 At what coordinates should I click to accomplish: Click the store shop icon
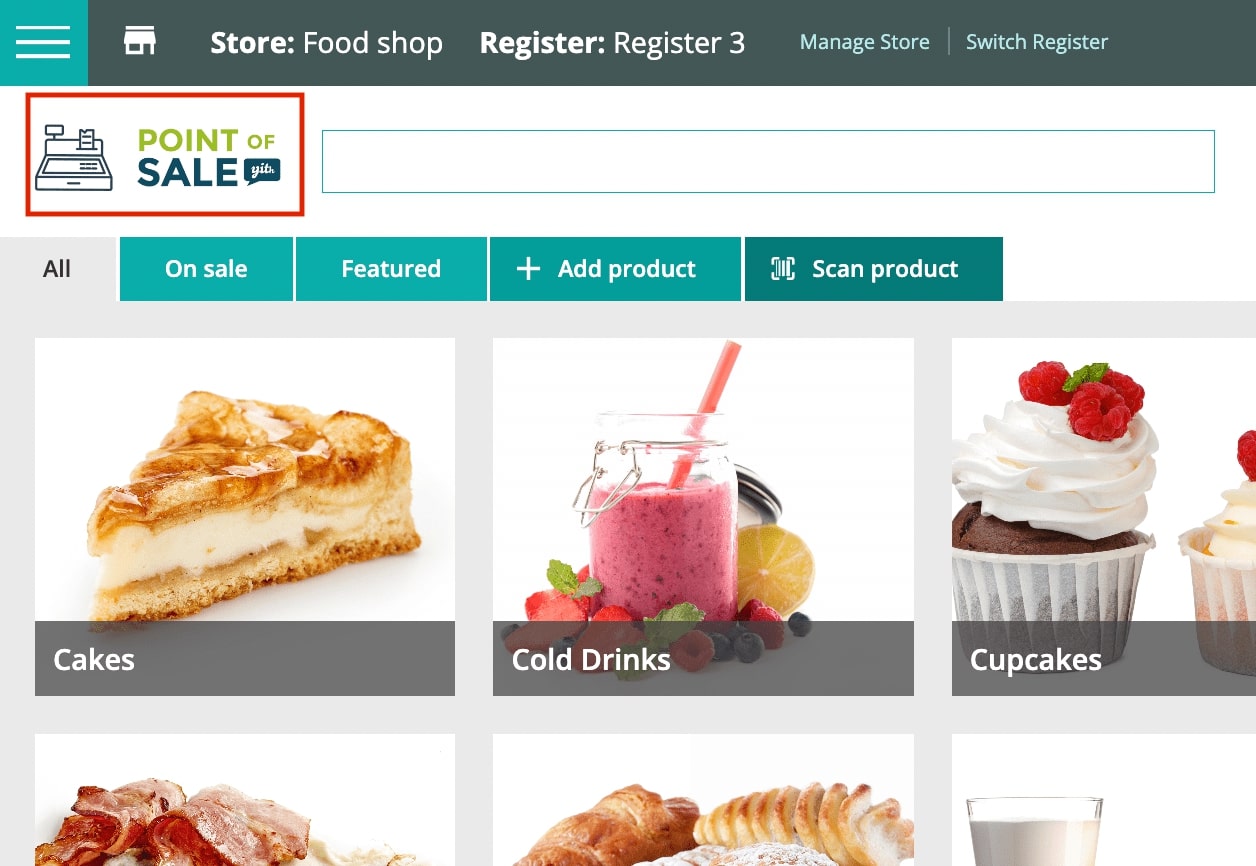point(140,42)
